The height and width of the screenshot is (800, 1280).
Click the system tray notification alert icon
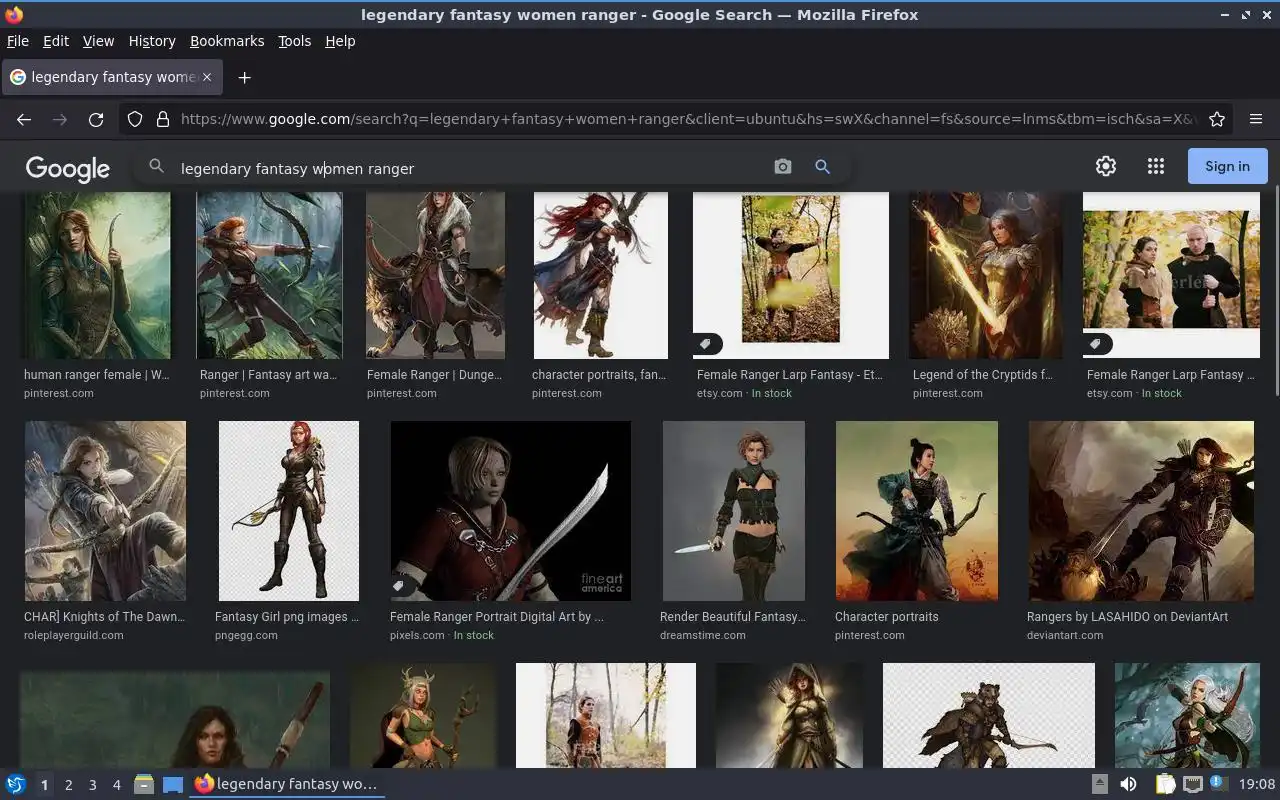[x=1218, y=783]
